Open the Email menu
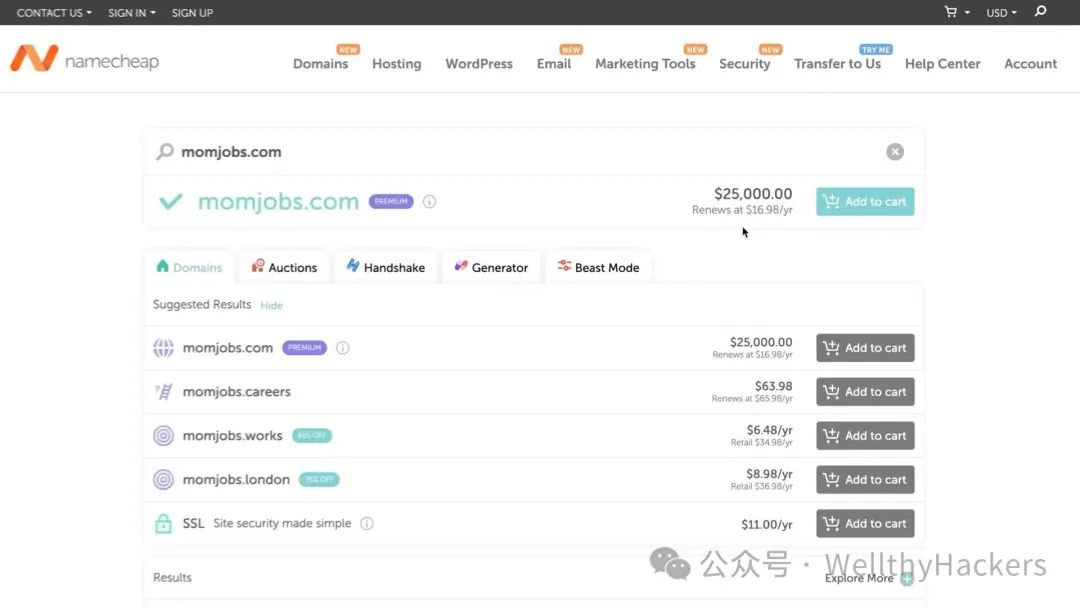The width and height of the screenshot is (1080, 608). click(554, 63)
